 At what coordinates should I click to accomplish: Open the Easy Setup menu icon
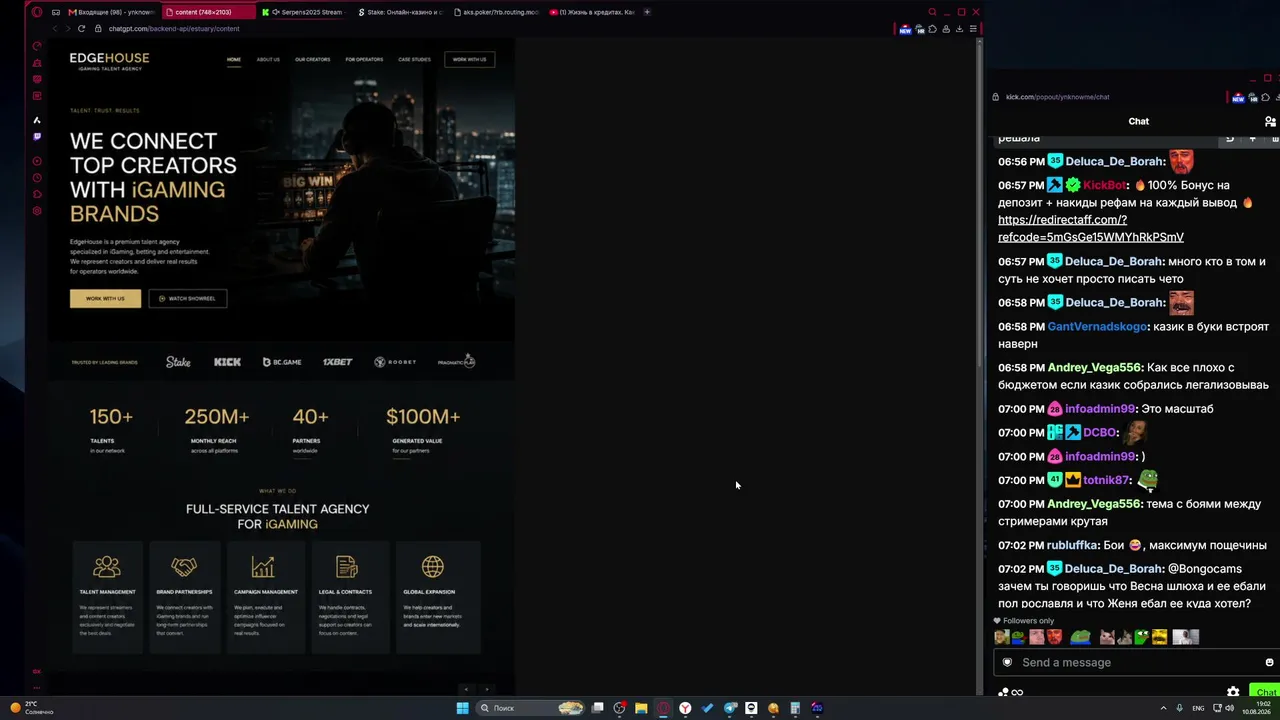[973, 29]
